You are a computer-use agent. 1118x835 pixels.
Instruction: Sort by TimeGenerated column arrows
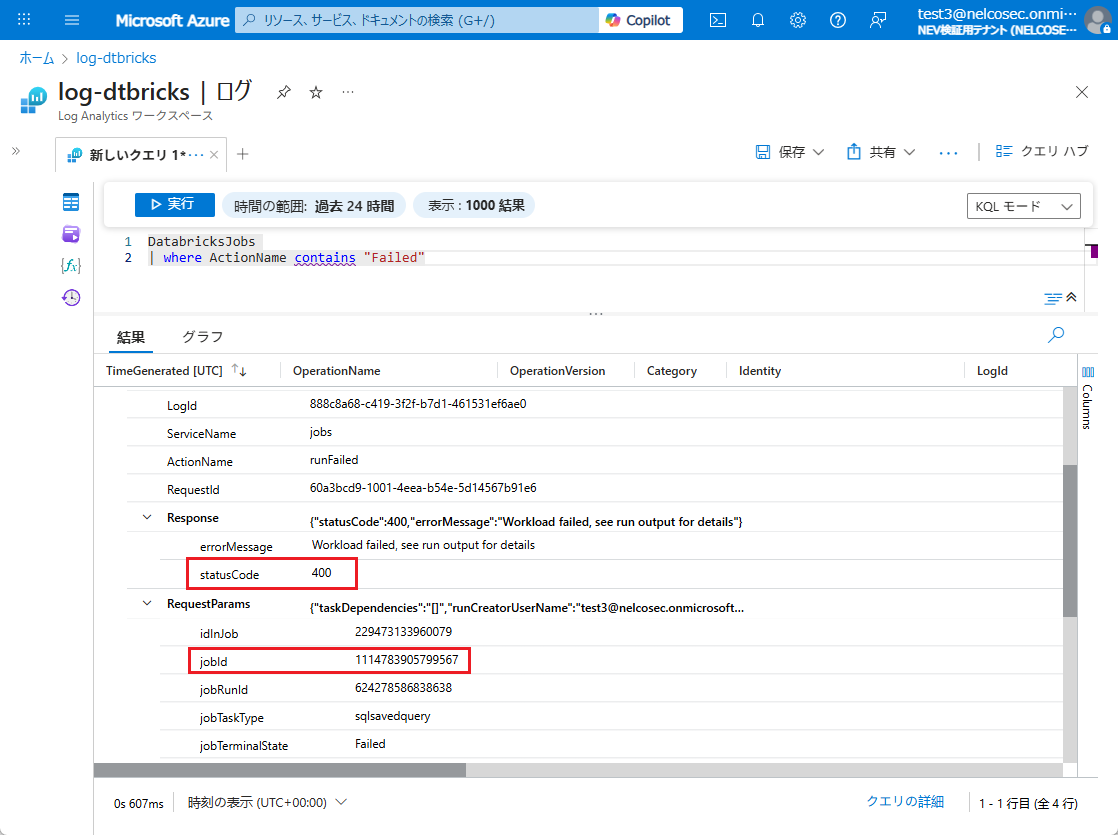click(239, 370)
